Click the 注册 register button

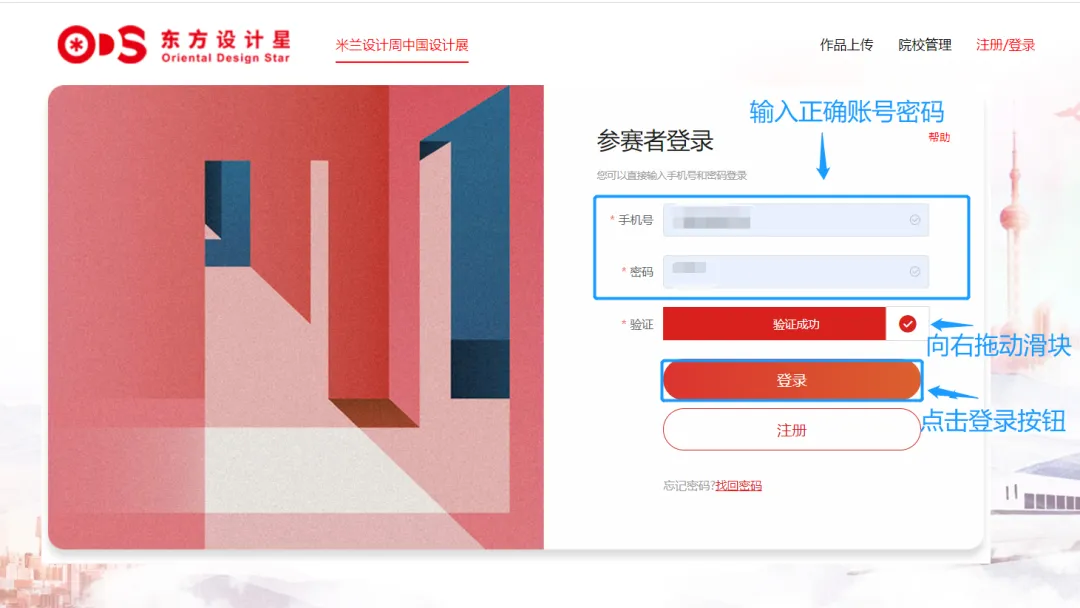tap(791, 430)
